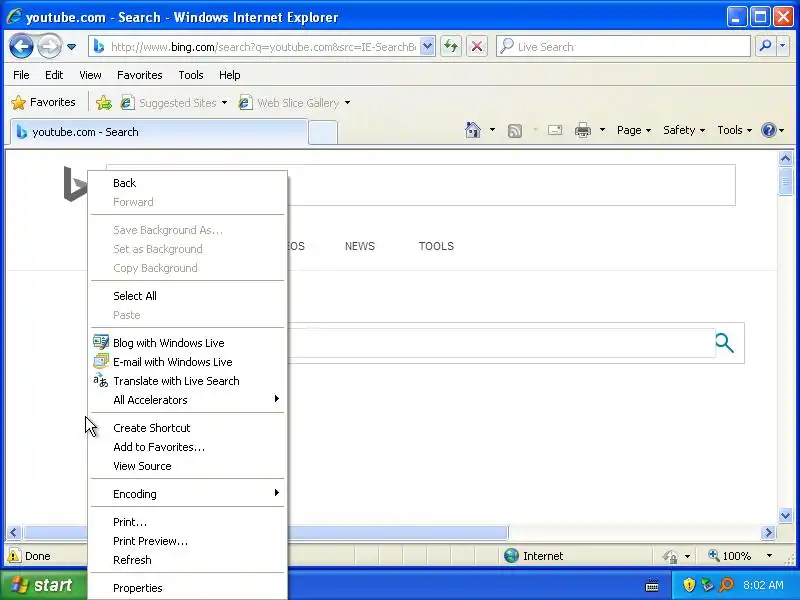Choose Translate with Live Search
The height and width of the screenshot is (600, 800).
click(187, 381)
